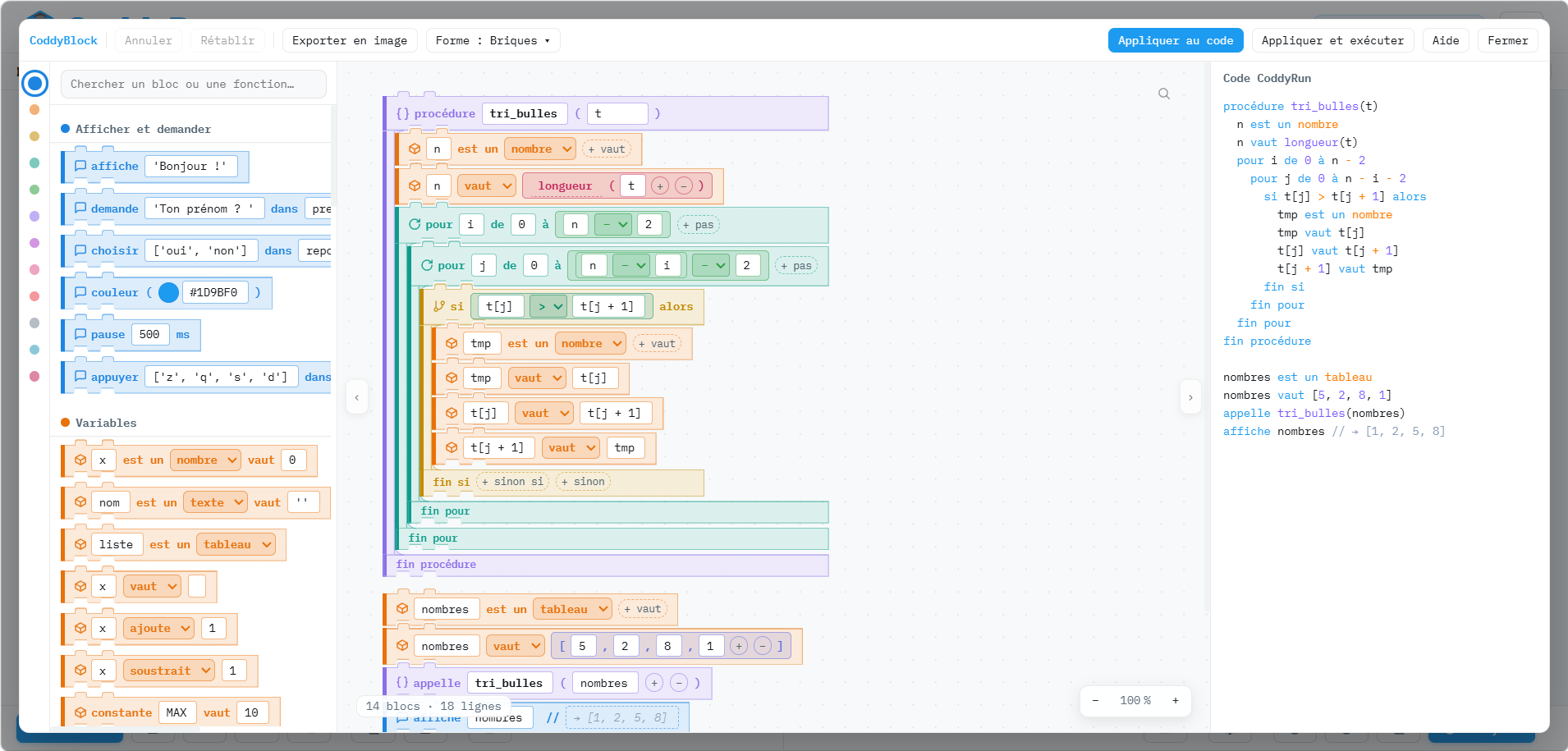Add element with plus in nombres array
Viewport: 1568px width, 751px height.
pyautogui.click(x=739, y=647)
